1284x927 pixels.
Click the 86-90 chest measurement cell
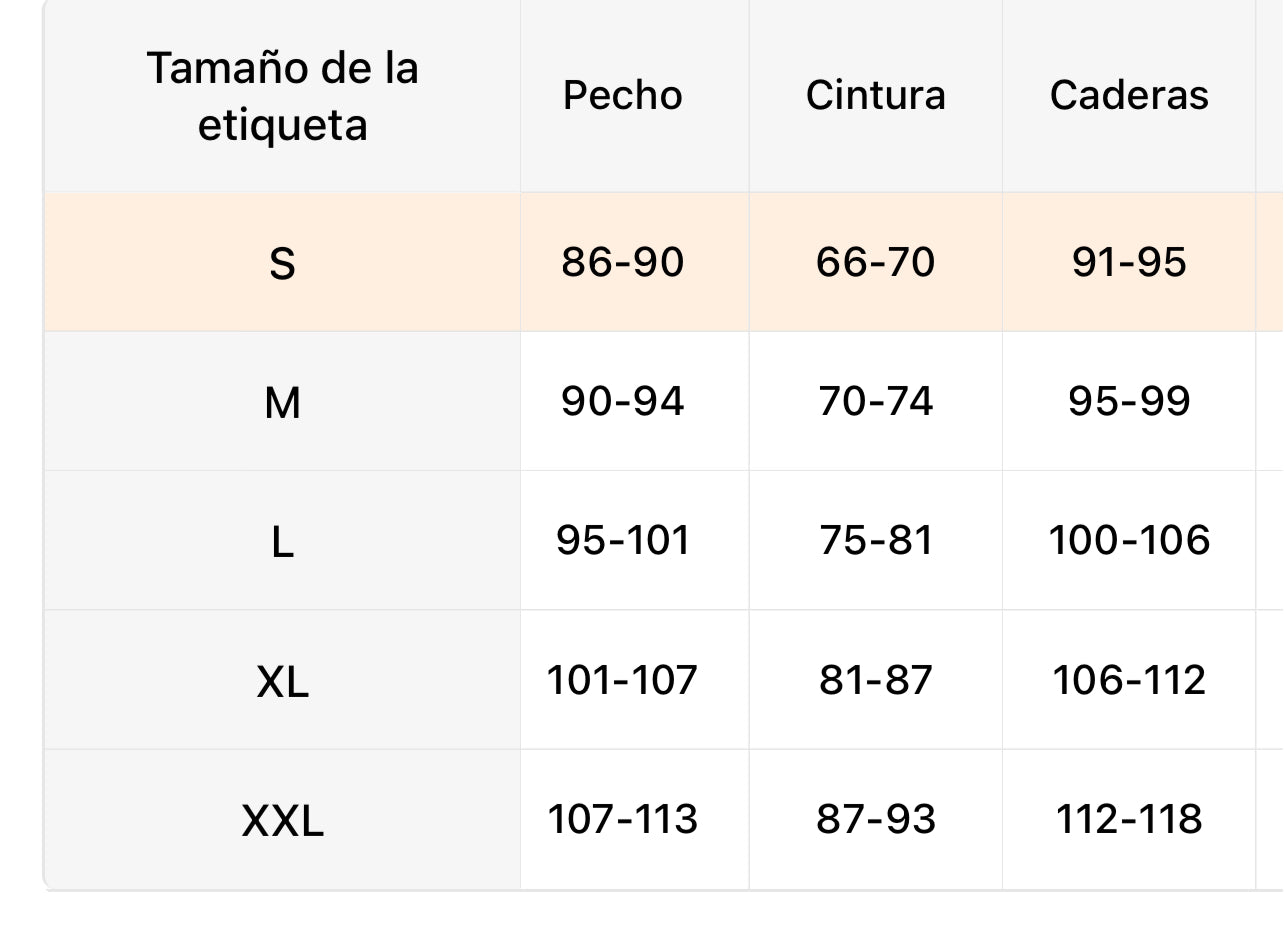point(622,262)
